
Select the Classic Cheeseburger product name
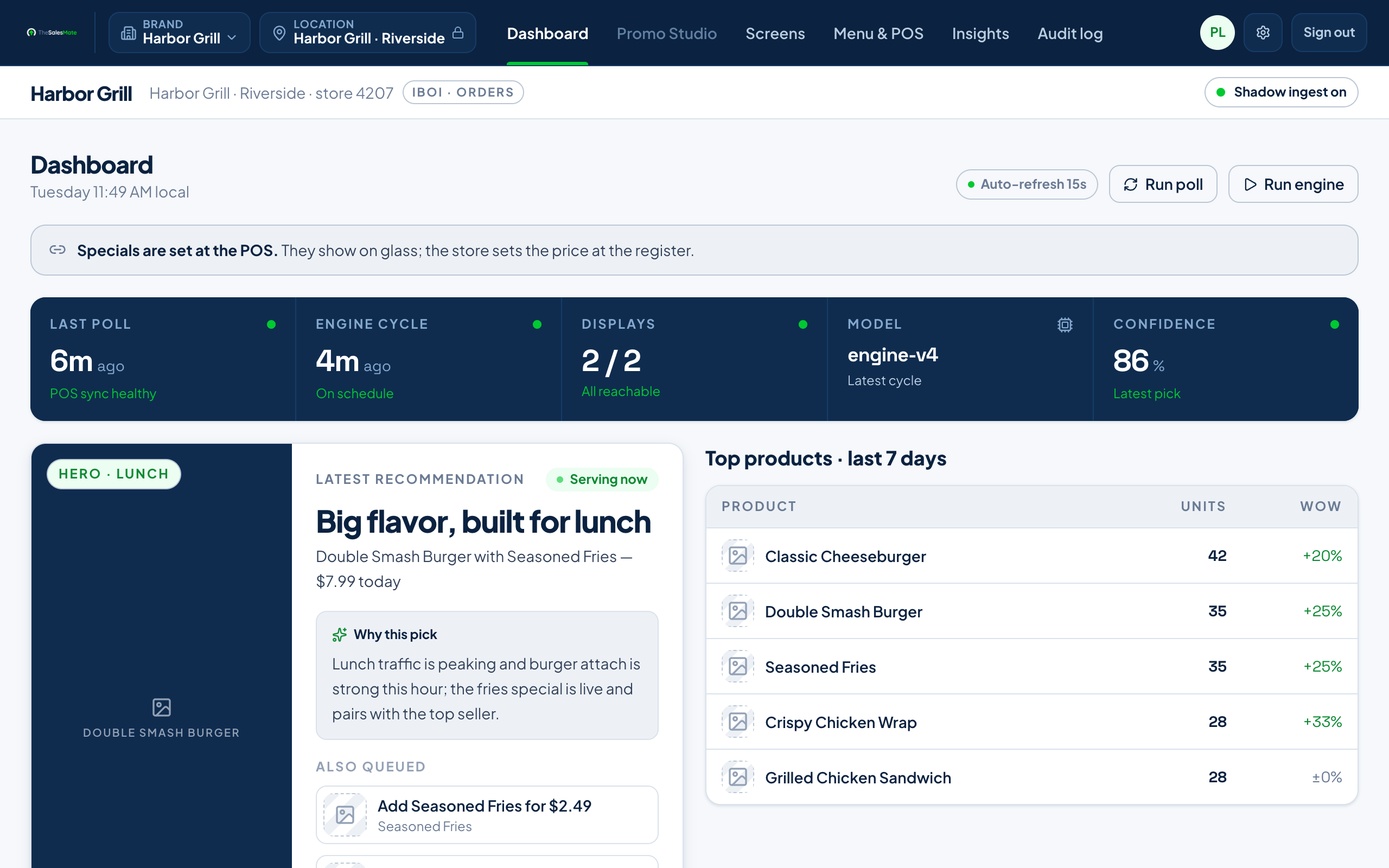pos(845,556)
